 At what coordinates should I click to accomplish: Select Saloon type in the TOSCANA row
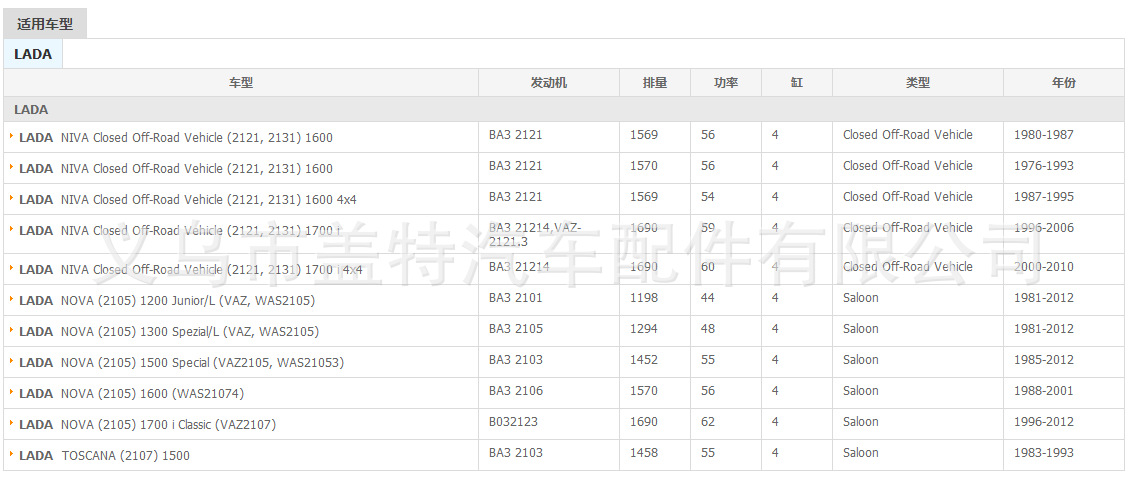click(860, 453)
